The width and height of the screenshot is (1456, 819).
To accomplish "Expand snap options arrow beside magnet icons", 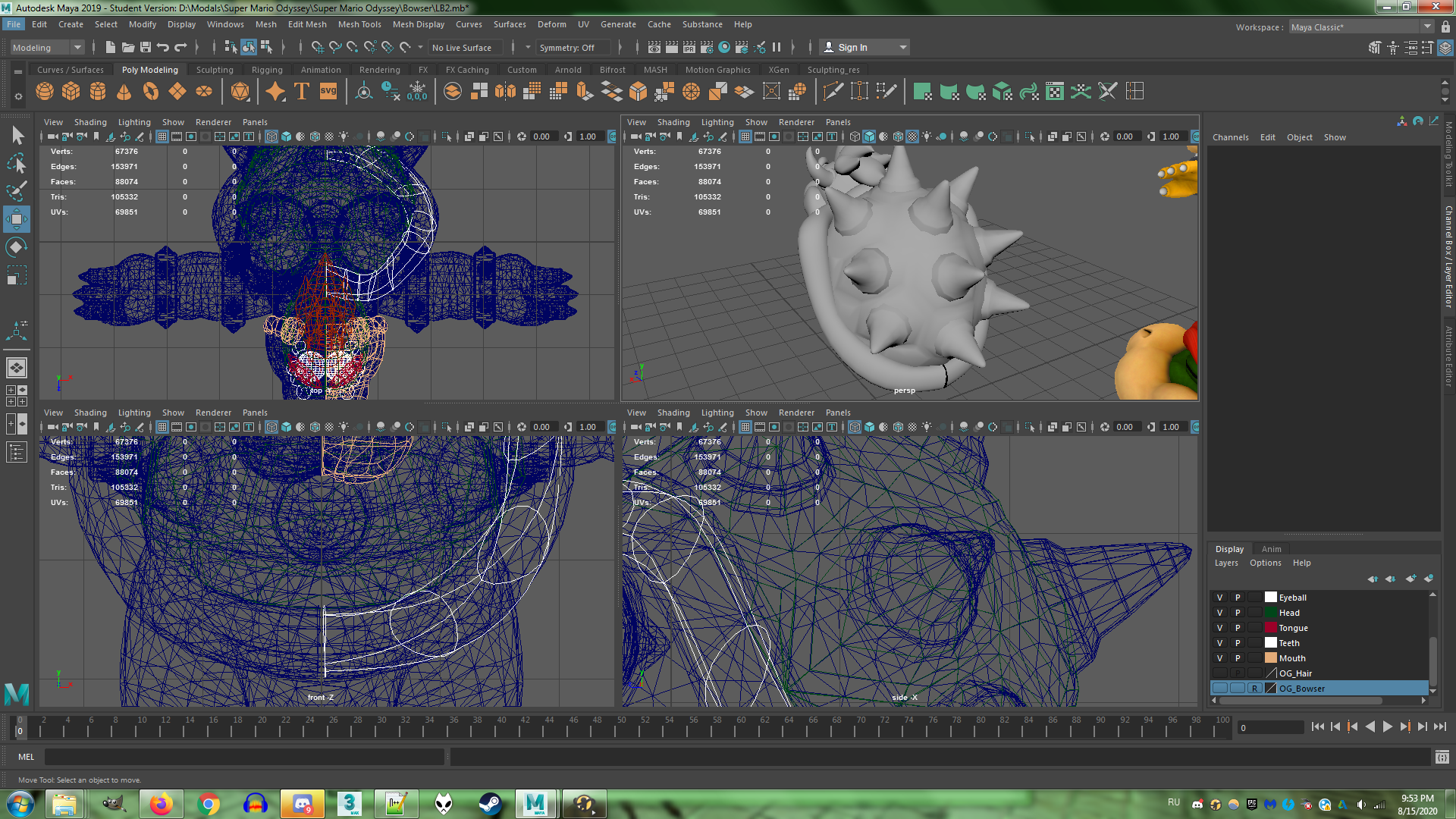I will 421,47.
